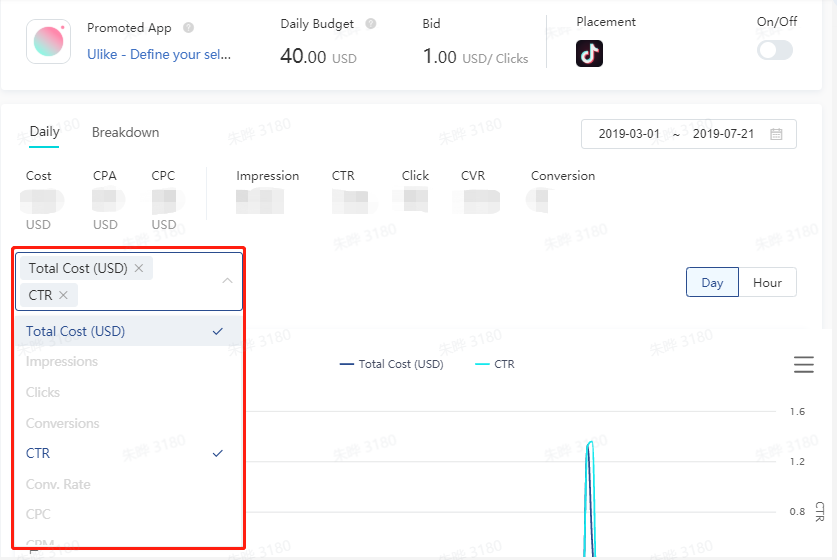Viewport: 837px width, 560px height.
Task: Click the TikTok placement icon
Action: (589, 54)
